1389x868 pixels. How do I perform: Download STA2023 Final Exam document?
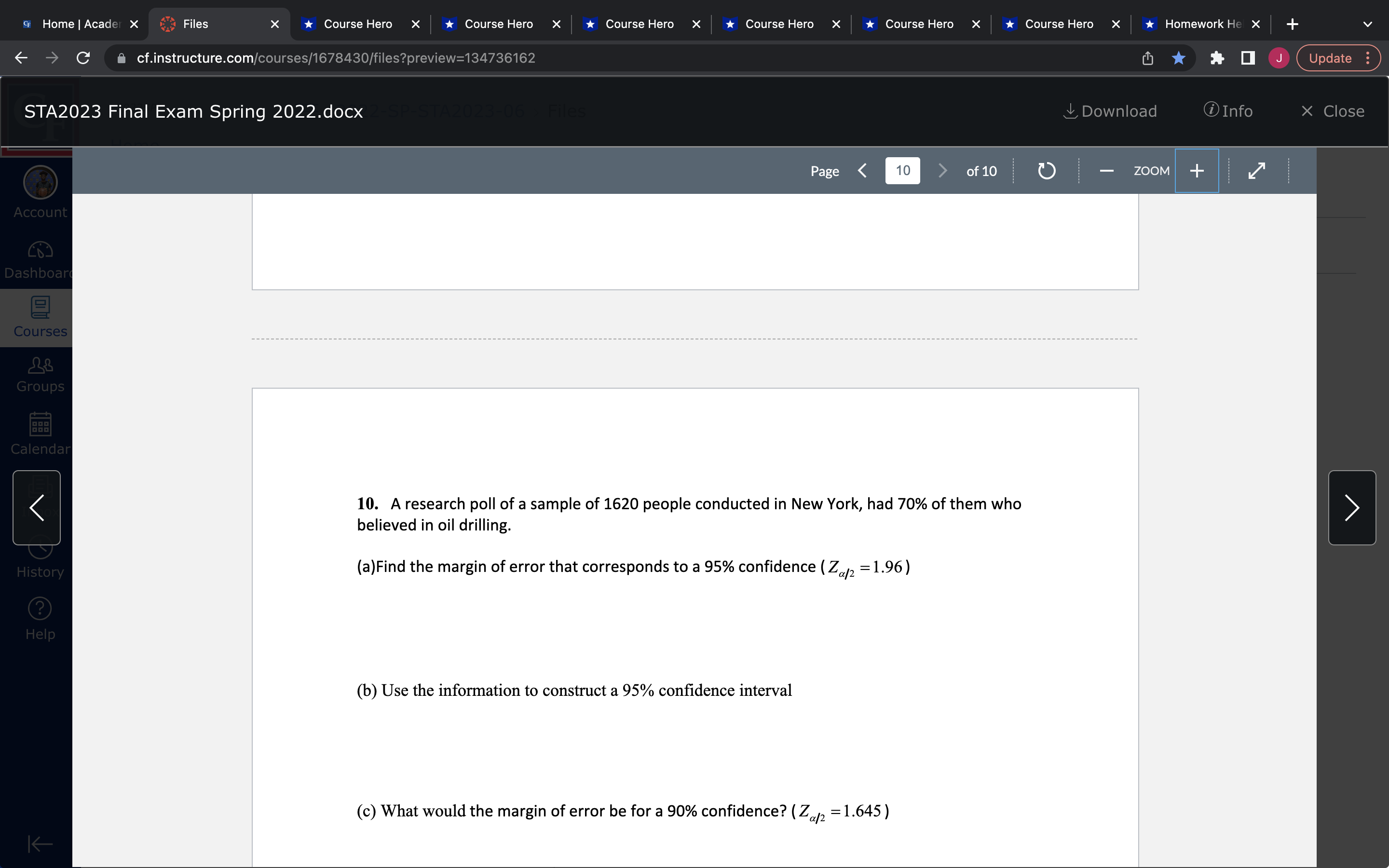click(x=1110, y=111)
